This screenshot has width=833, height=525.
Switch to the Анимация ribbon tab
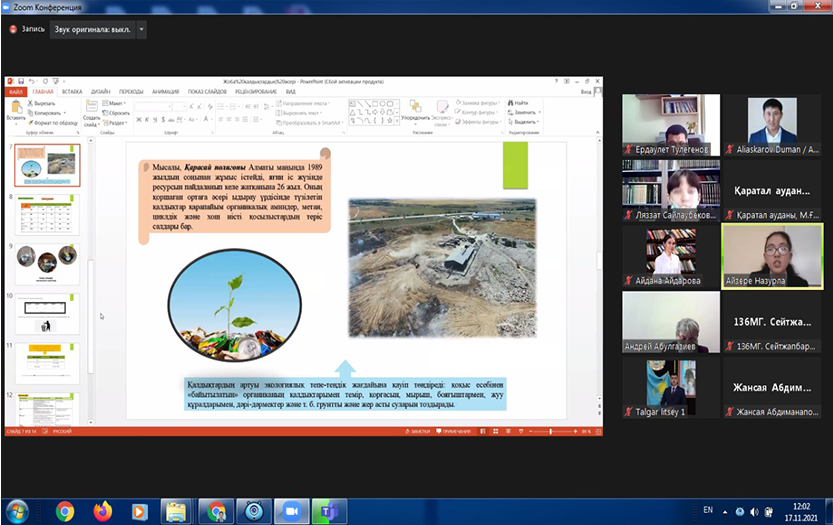tap(164, 91)
